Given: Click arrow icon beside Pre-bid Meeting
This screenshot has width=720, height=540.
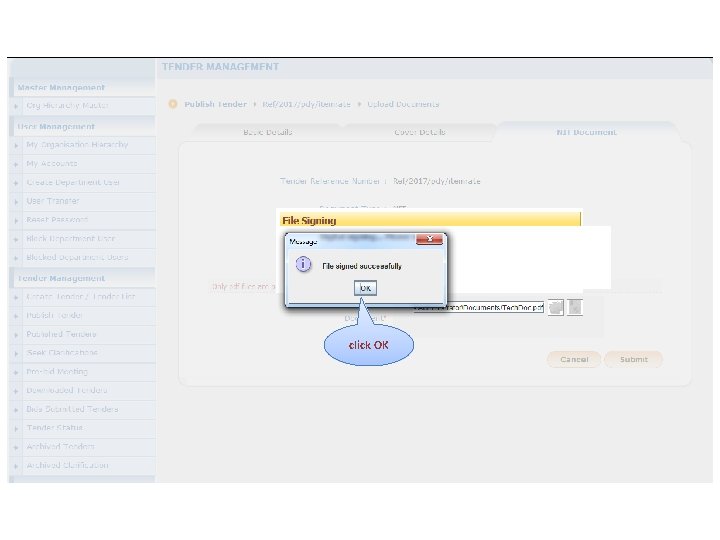Looking at the screenshot, I should [16, 372].
